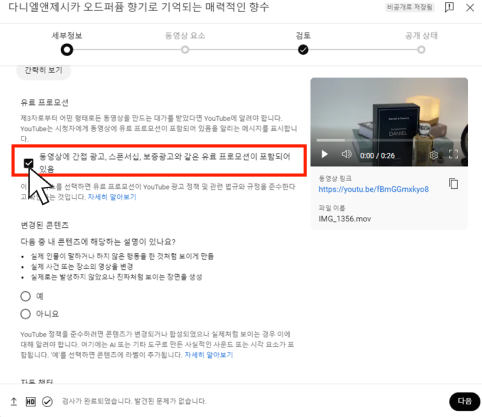This screenshot has height=417, width=482.
Task: Click the dialog title 다니엘앤제시카 오드퍼퓸
Action: (138, 7)
